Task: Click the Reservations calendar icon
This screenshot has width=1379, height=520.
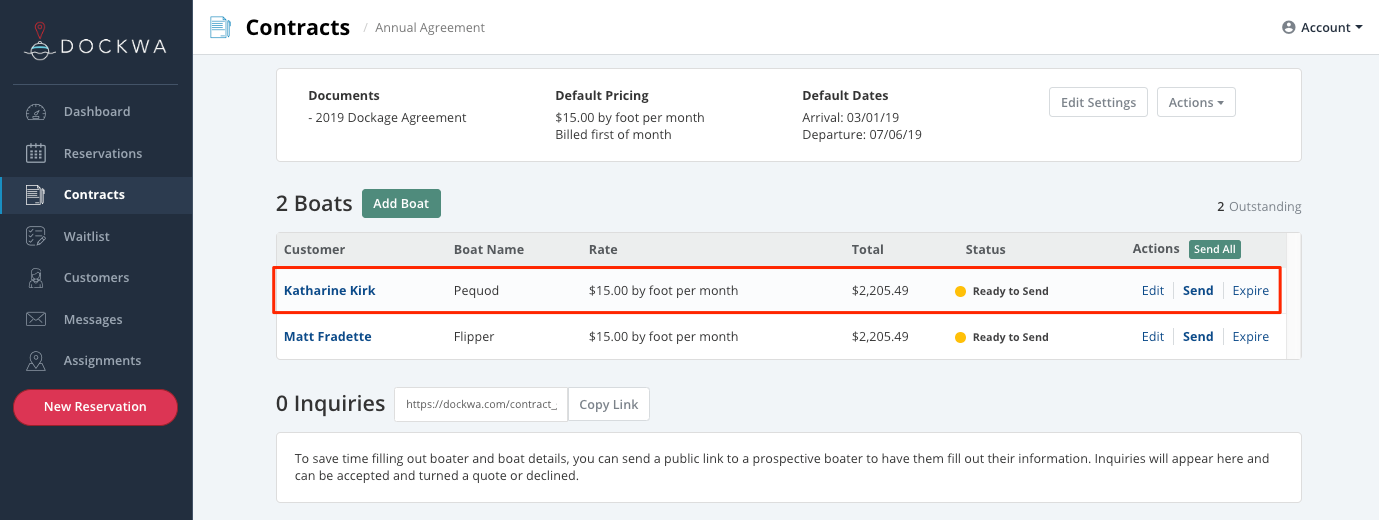Action: tap(36, 153)
